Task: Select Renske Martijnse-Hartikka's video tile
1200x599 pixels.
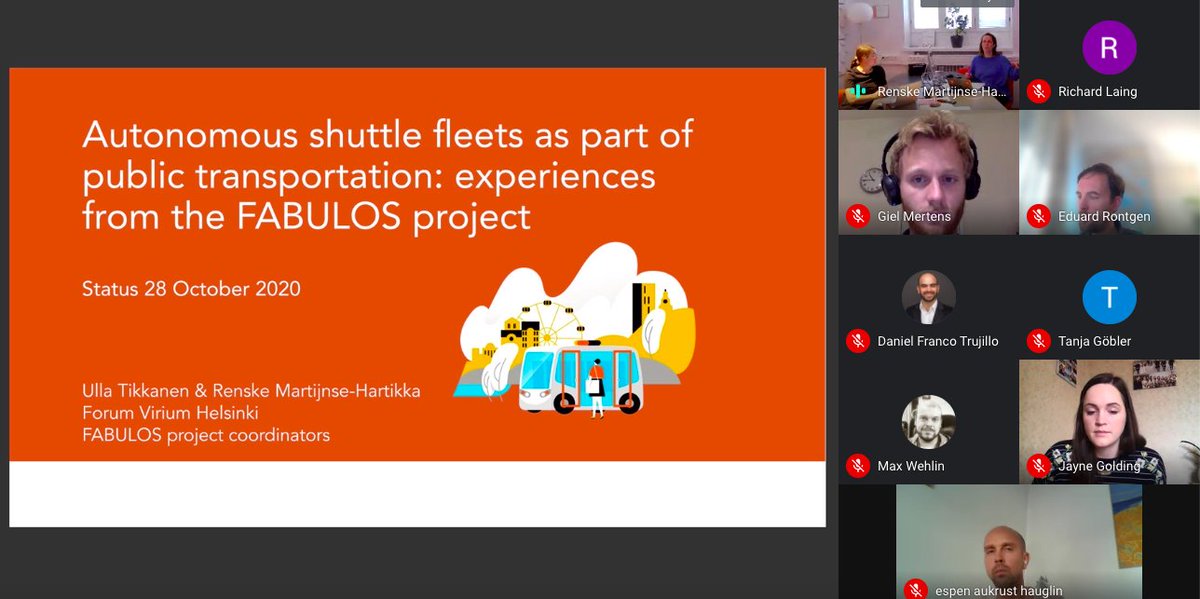Action: point(928,54)
